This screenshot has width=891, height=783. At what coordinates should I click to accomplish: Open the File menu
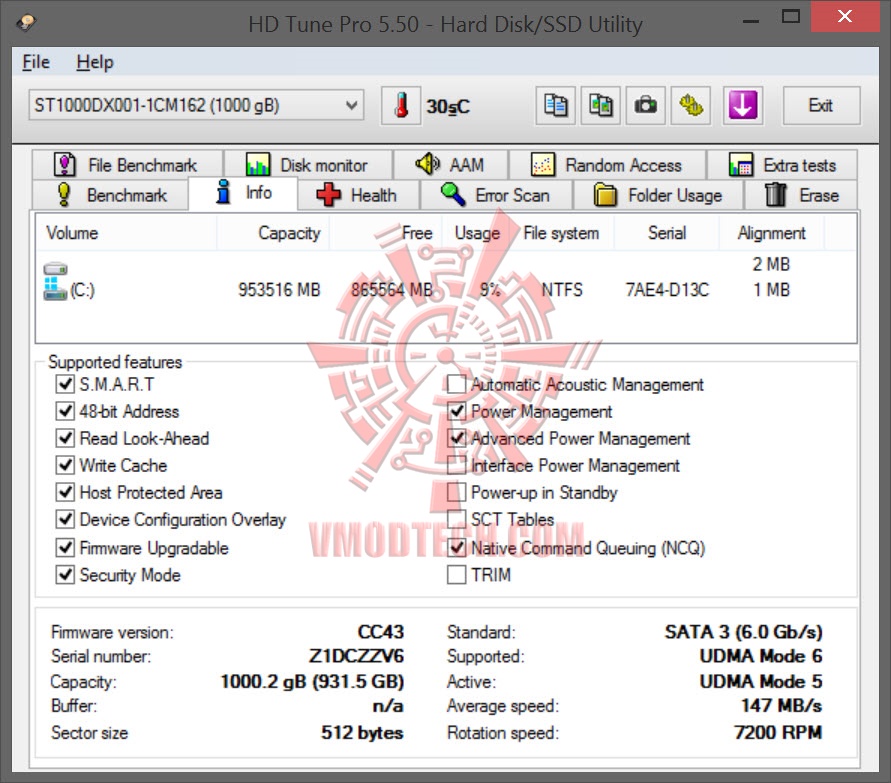[x=36, y=62]
